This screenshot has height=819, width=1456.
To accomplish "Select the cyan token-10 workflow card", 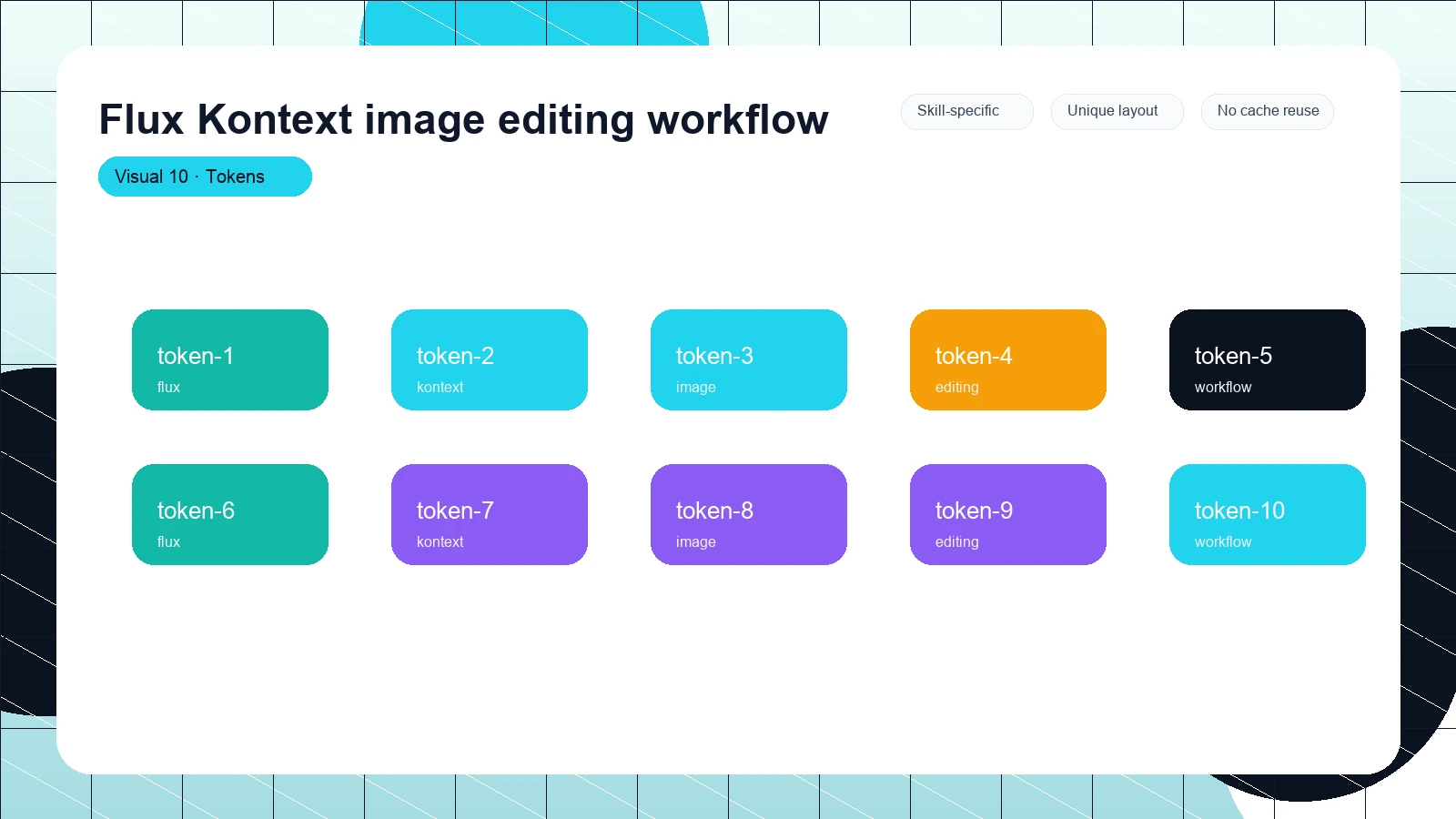I will 1268,514.
